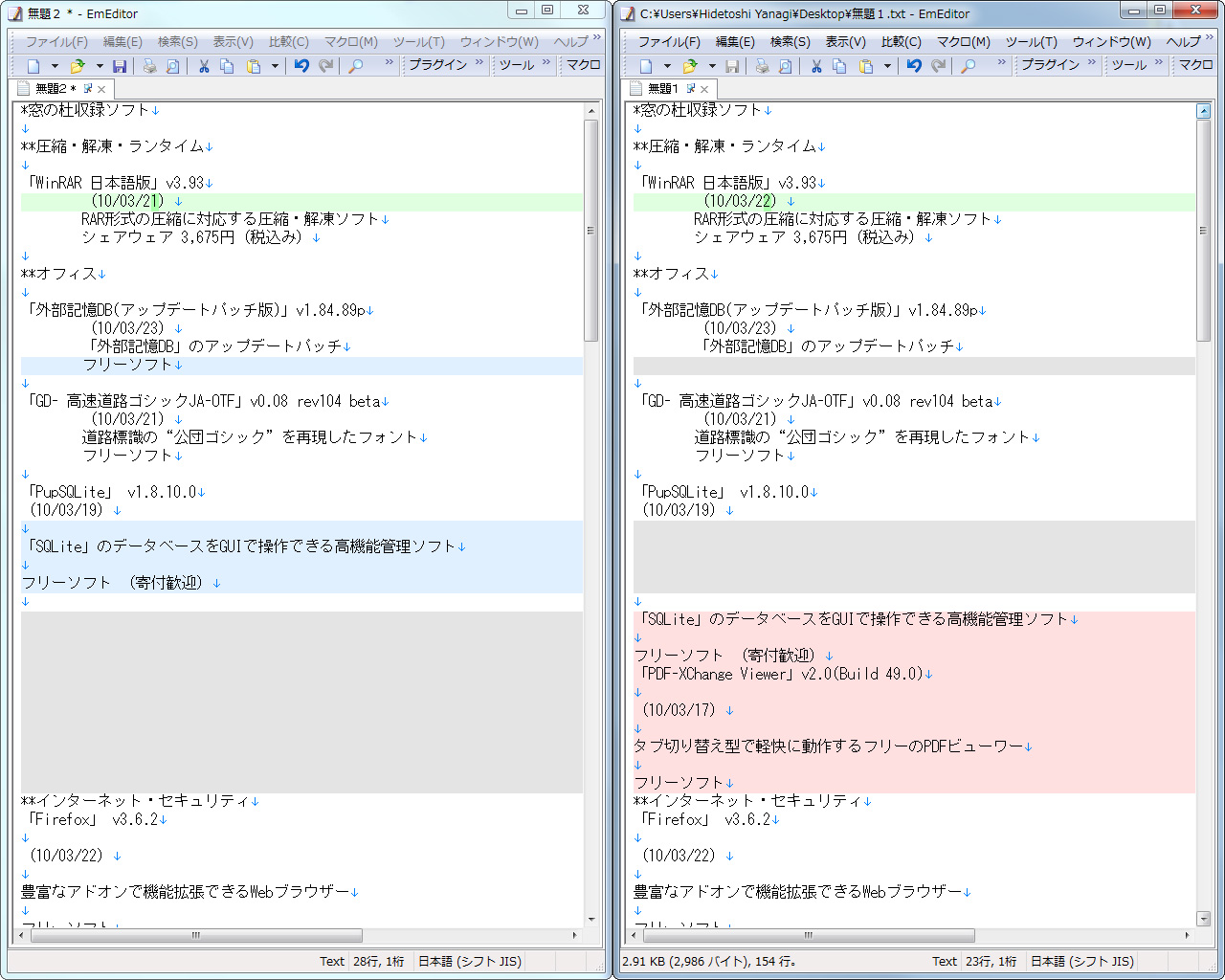This screenshot has width=1225, height=980.
Task: Expand Open dropdown arrow in left window
Action: tap(99, 66)
